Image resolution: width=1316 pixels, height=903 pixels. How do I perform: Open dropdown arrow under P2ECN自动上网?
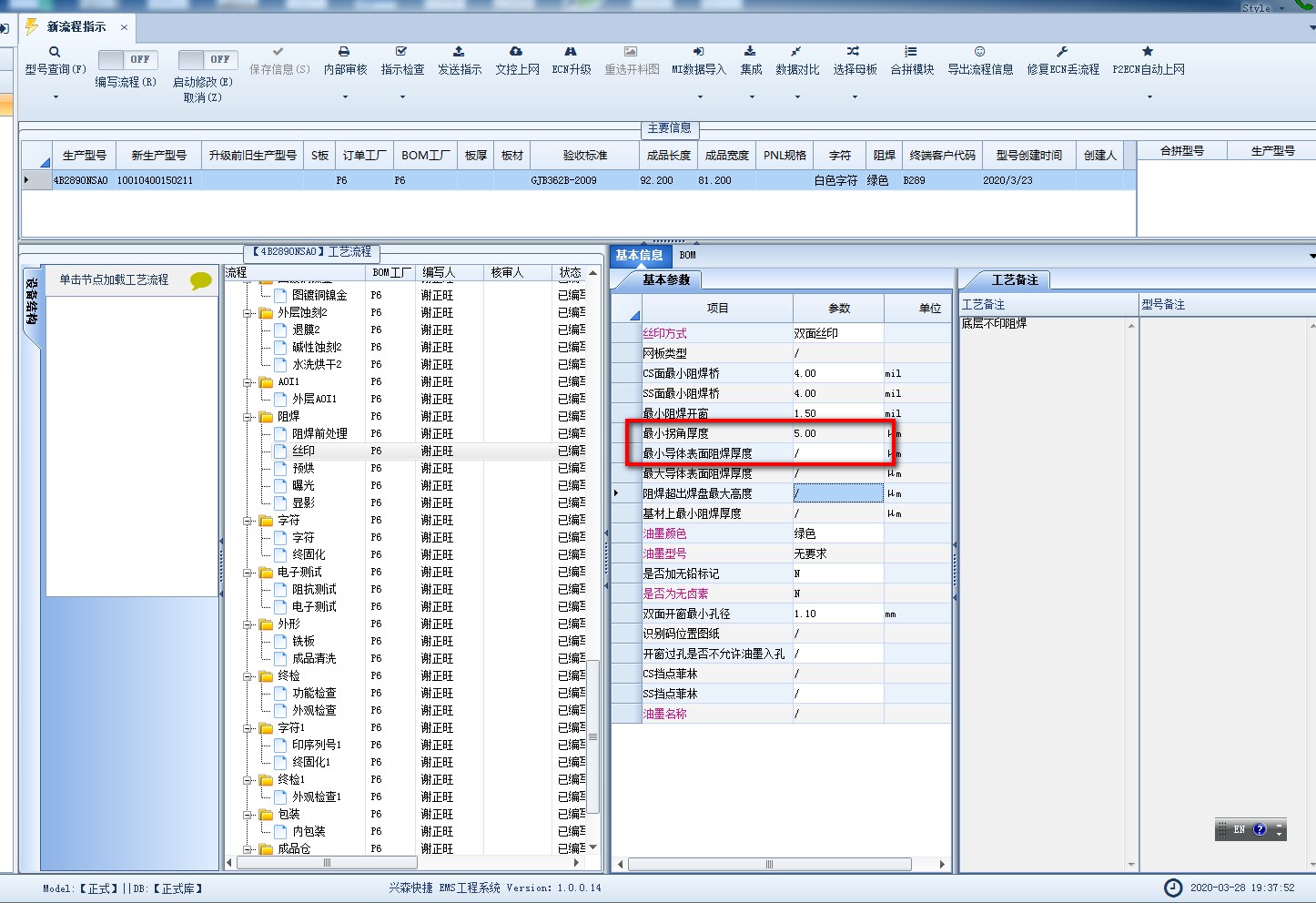click(1149, 96)
